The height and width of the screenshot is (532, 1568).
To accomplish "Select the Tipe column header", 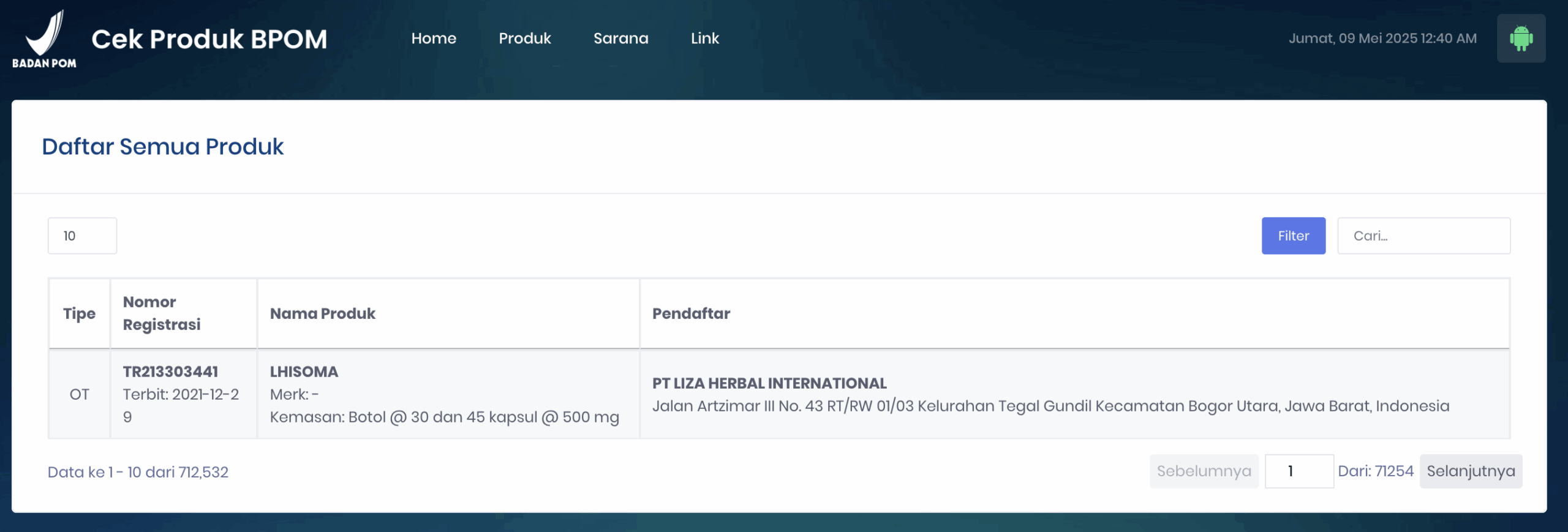I will (80, 313).
